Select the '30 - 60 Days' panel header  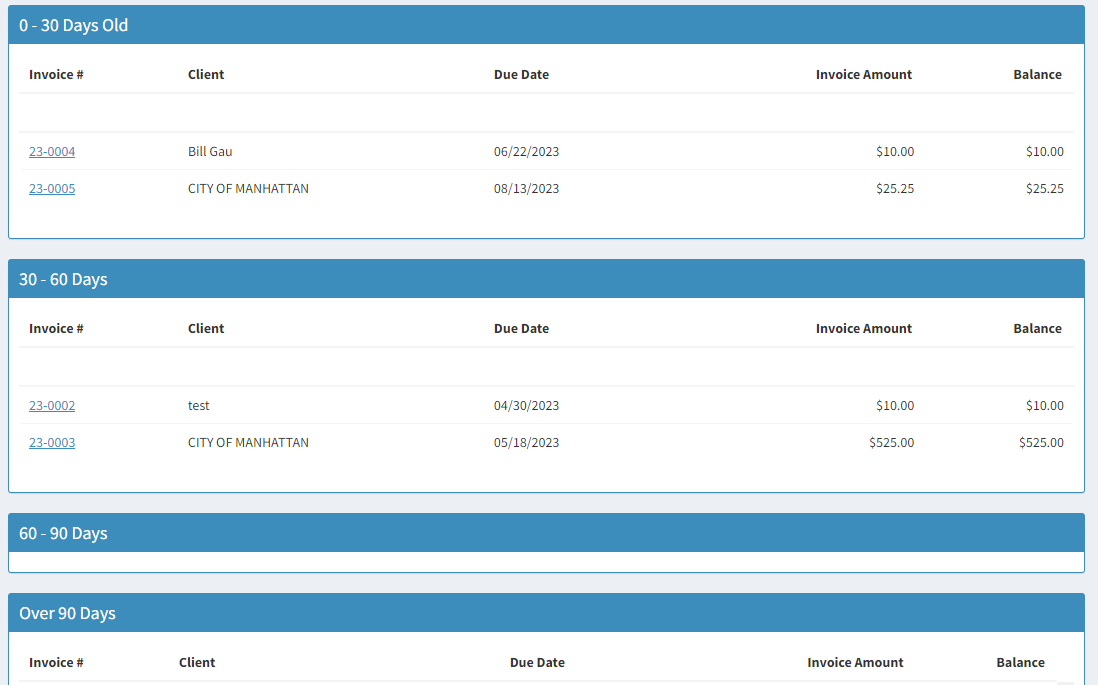pos(546,279)
